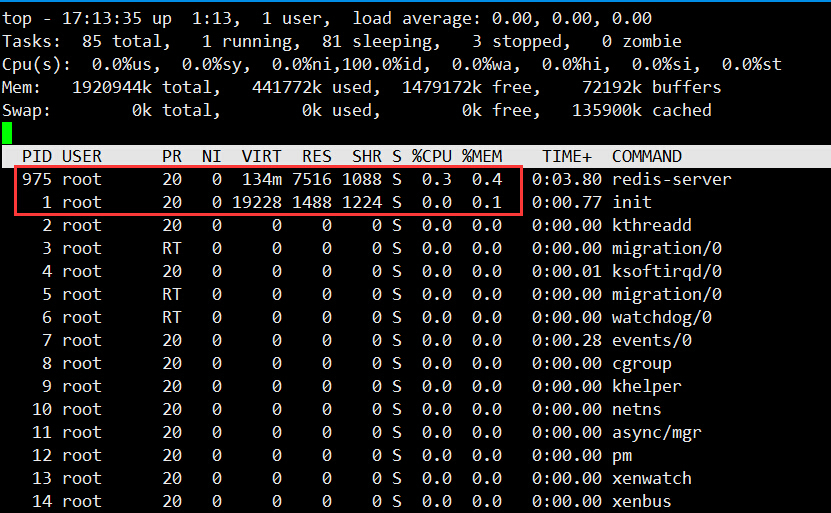
Task: Click the COMMAND column header
Action: pos(646,156)
